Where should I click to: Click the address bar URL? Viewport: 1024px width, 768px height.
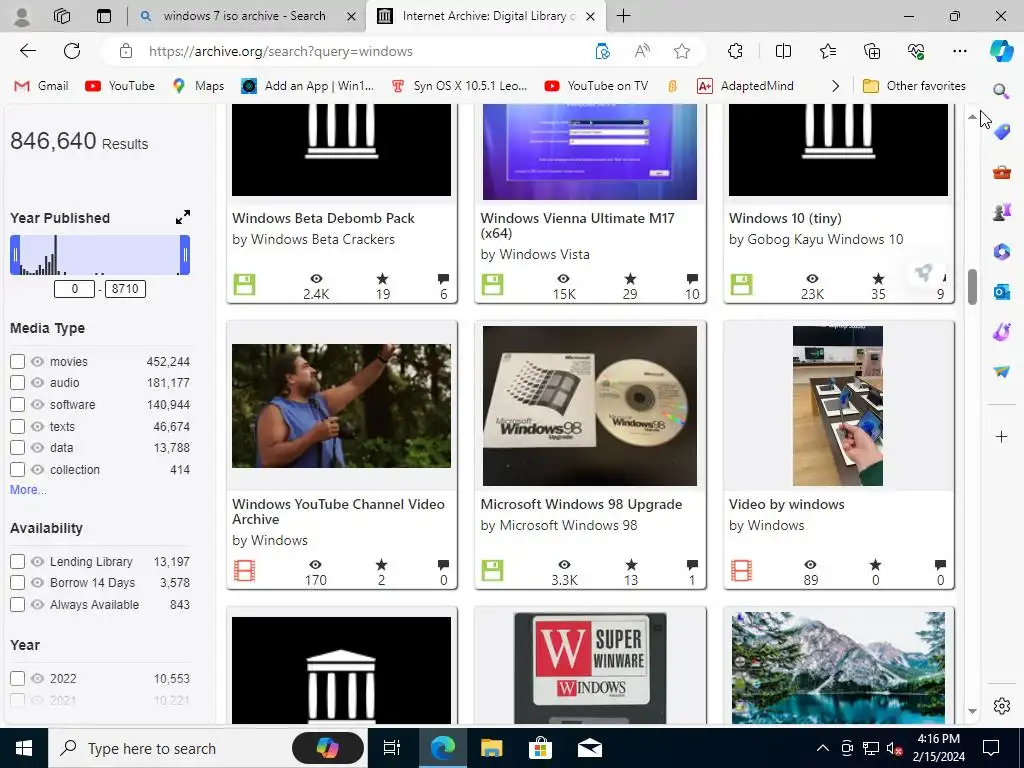pos(281,51)
